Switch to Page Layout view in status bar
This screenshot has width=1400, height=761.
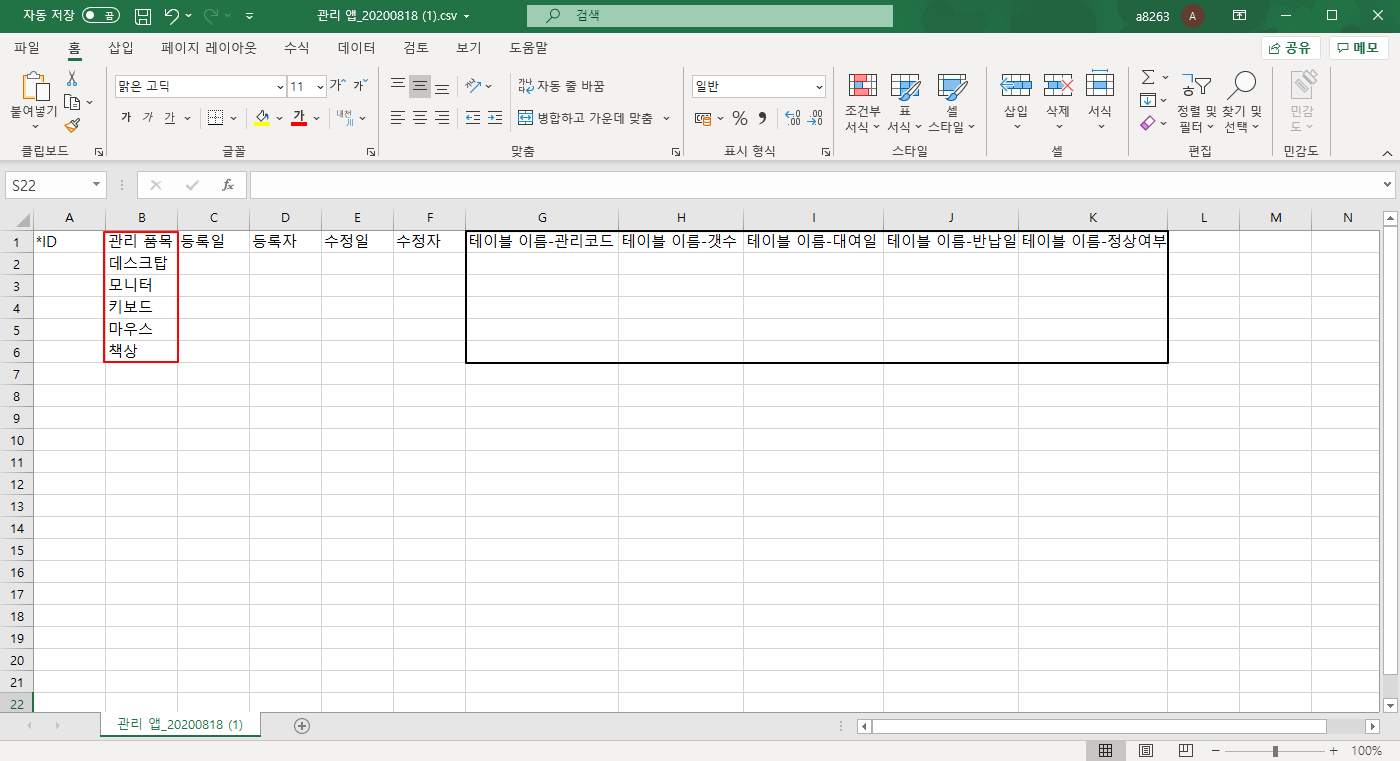click(1146, 750)
